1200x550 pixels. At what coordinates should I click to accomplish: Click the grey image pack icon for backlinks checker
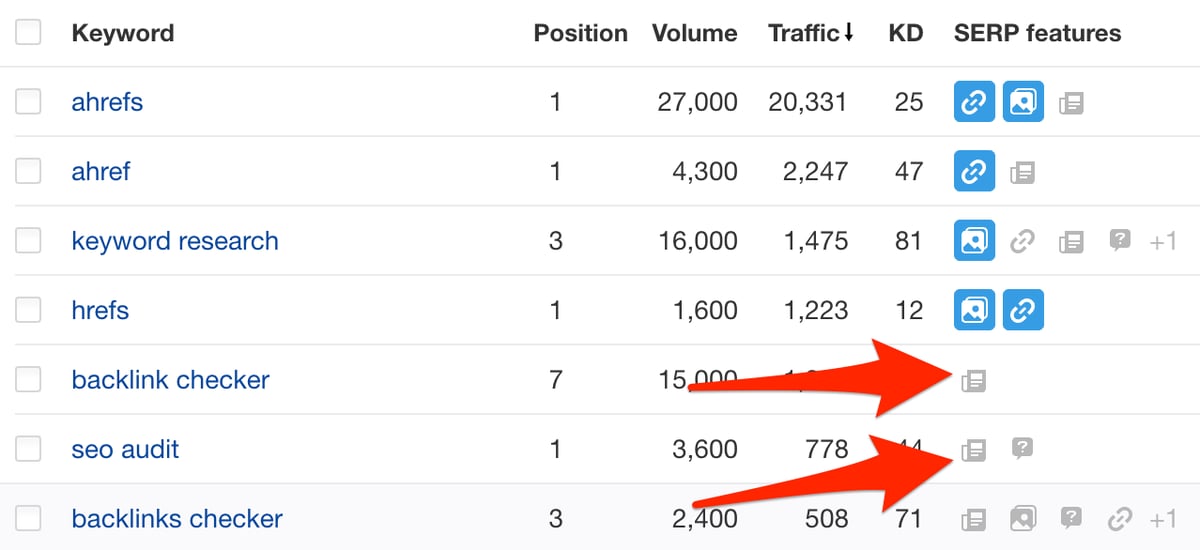1022,518
